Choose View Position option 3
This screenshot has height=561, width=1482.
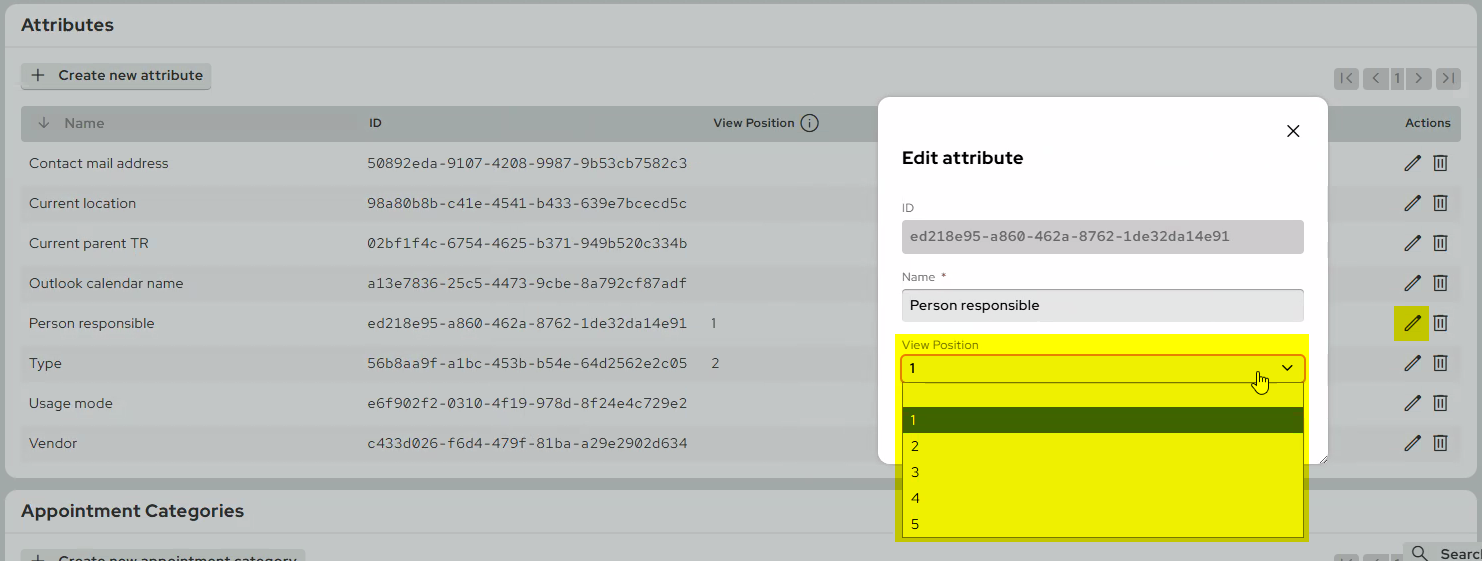point(1103,472)
